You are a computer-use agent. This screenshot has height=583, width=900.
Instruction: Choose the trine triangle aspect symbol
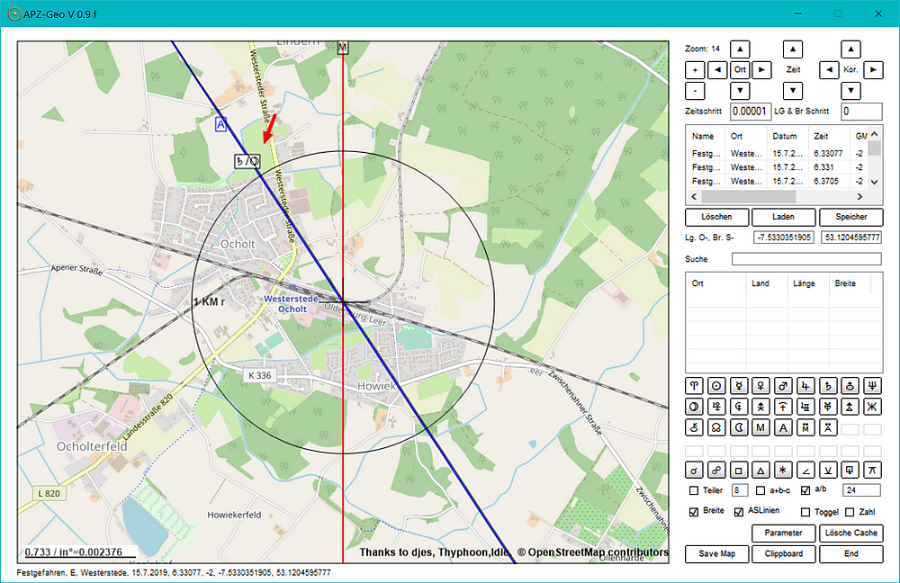[761, 471]
